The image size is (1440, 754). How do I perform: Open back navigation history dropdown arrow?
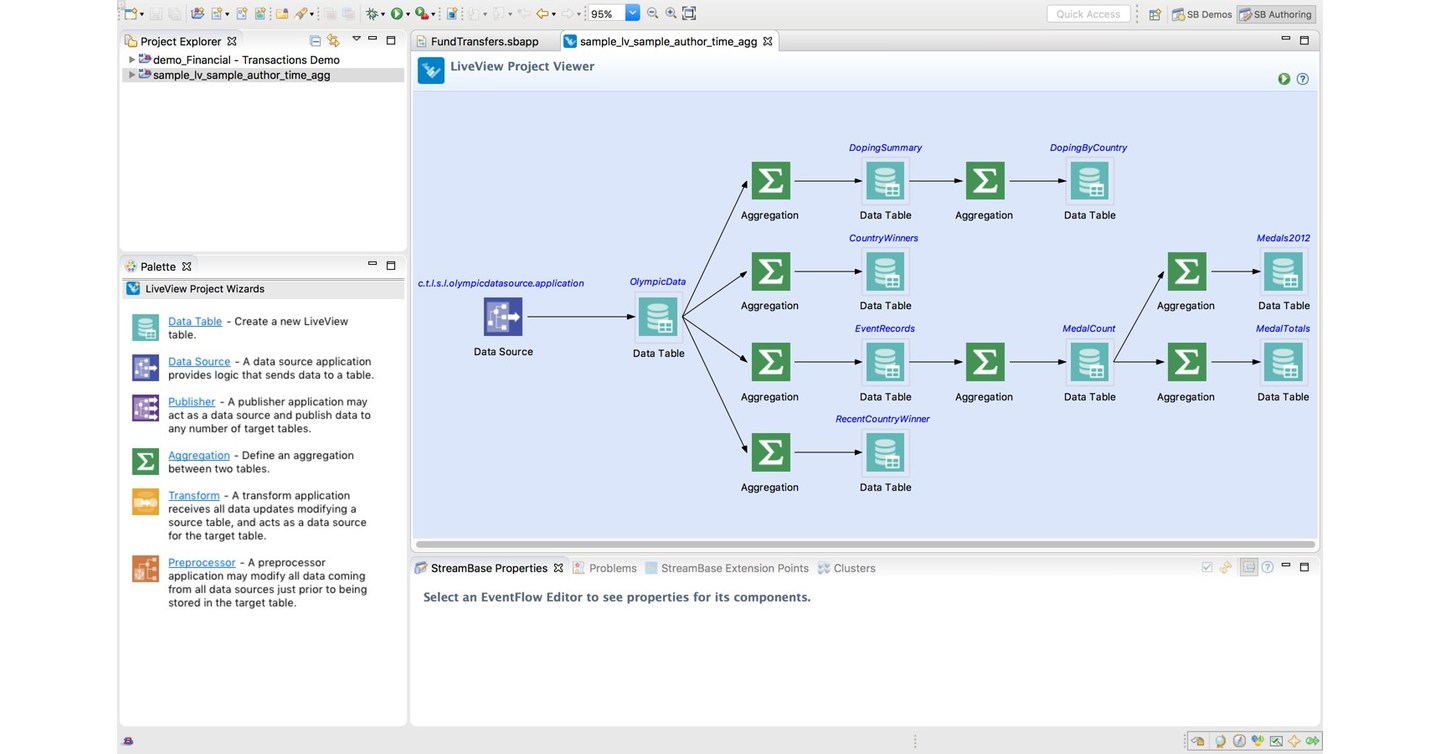[553, 15]
